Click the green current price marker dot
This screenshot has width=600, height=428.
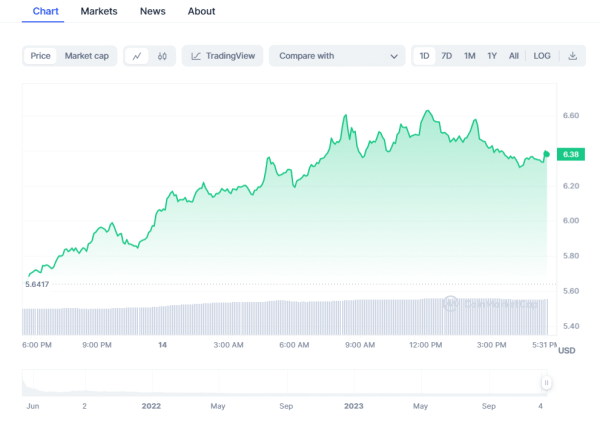547,153
